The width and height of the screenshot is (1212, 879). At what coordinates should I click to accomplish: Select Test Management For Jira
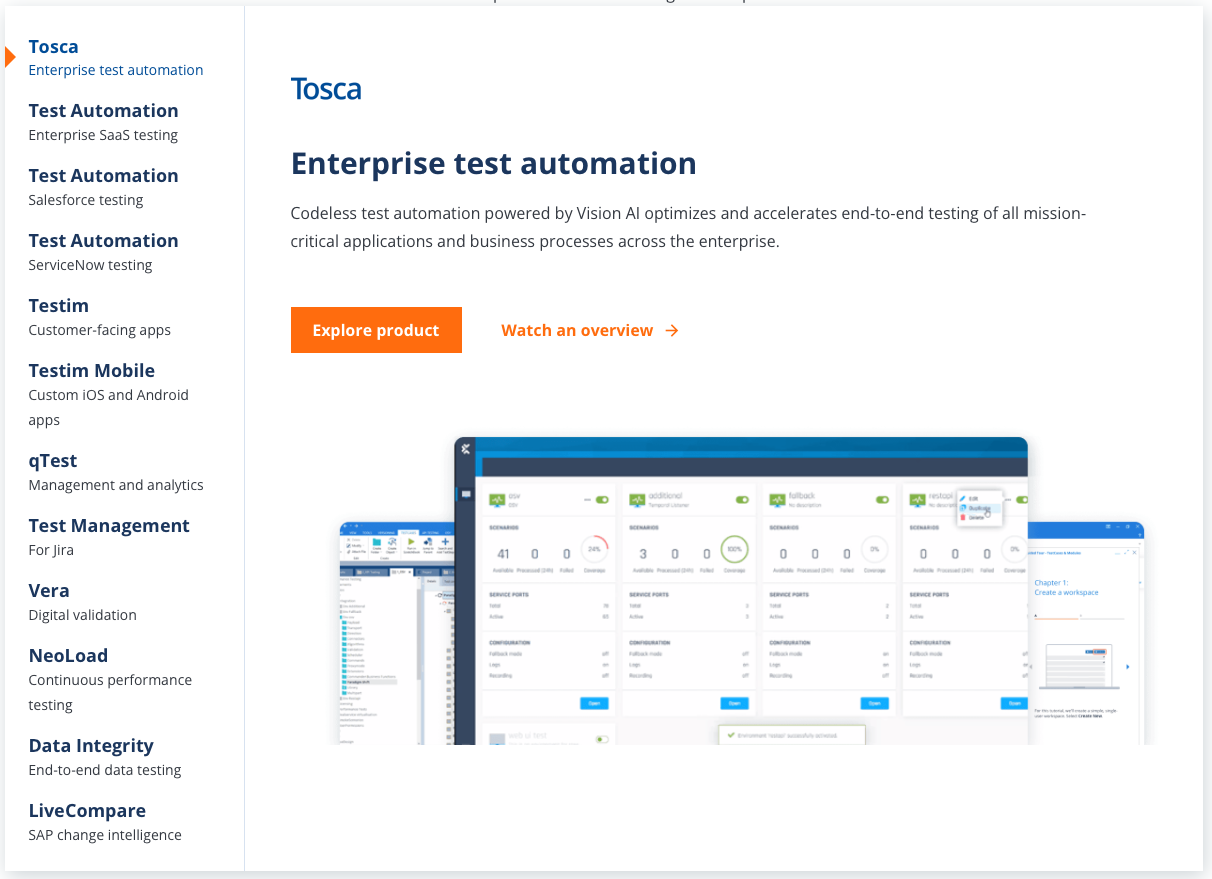click(109, 537)
